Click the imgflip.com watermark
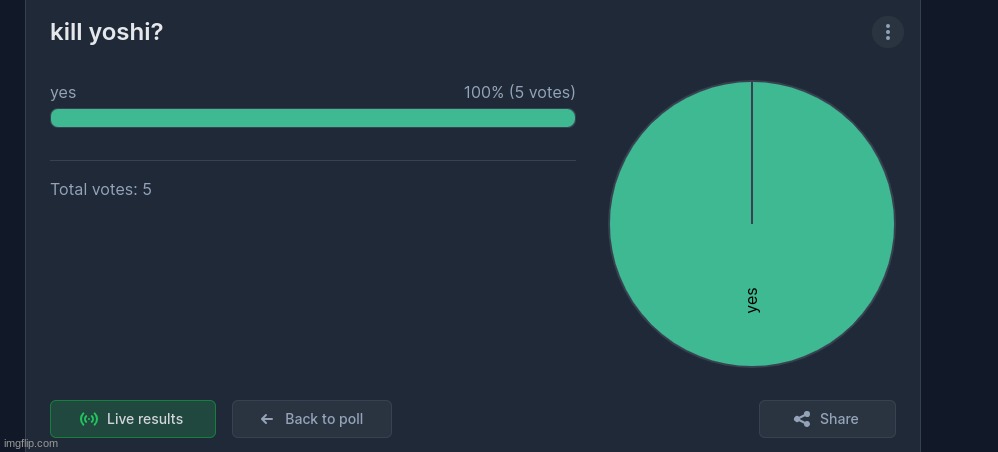The image size is (998, 452). coord(31,444)
